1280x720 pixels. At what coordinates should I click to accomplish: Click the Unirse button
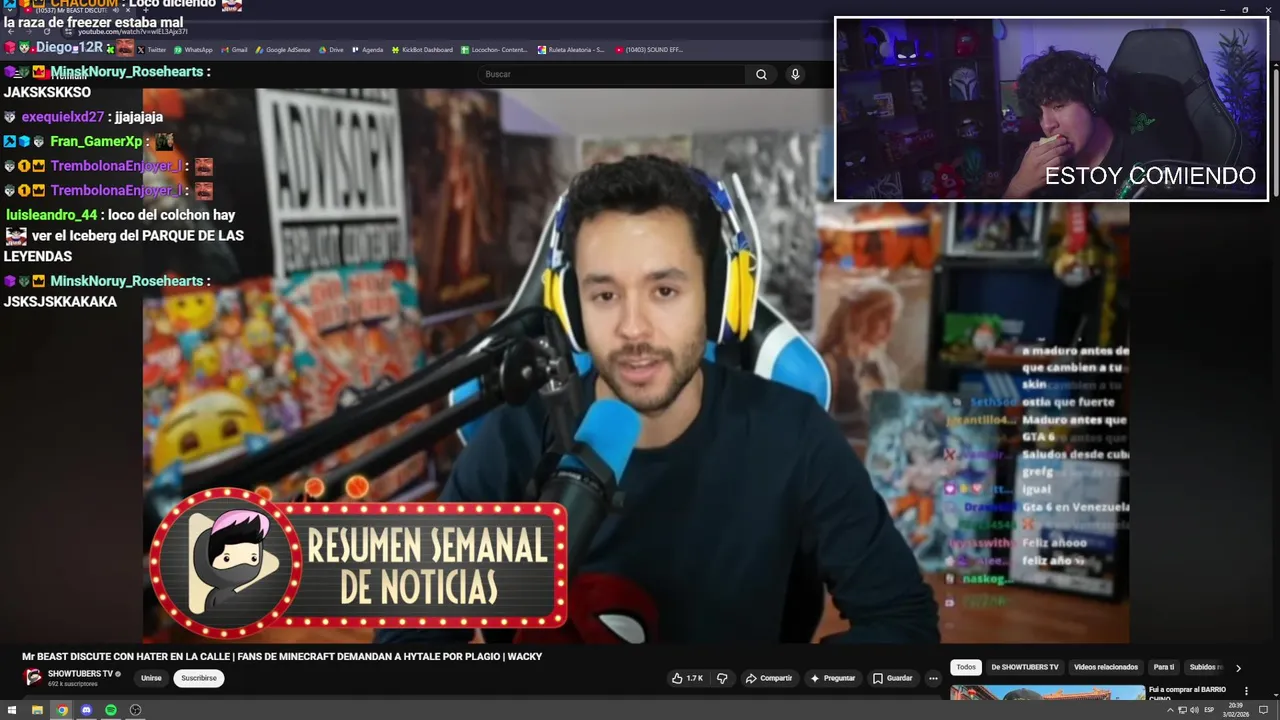tap(151, 678)
